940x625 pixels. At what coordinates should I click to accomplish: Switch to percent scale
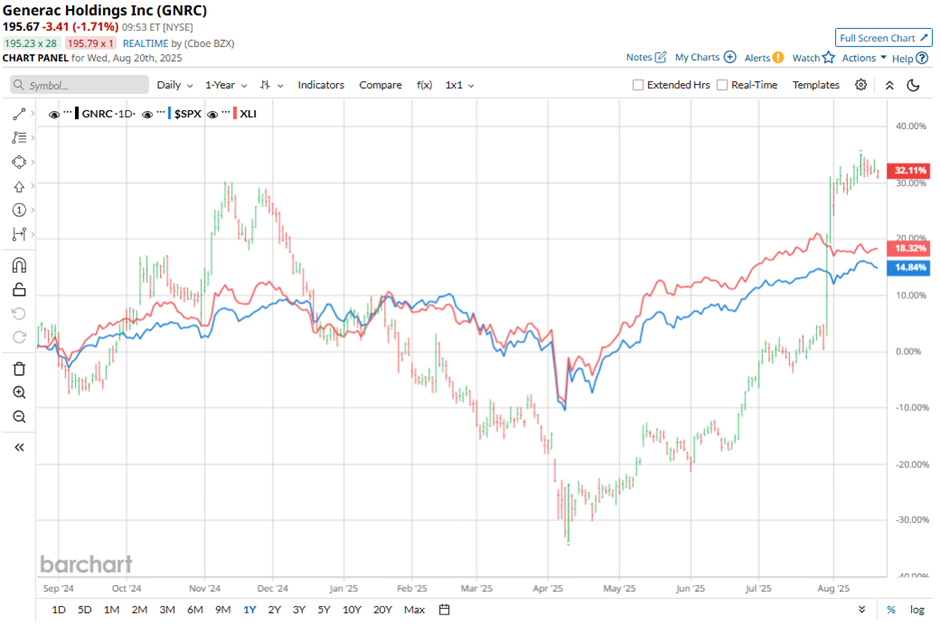point(891,609)
